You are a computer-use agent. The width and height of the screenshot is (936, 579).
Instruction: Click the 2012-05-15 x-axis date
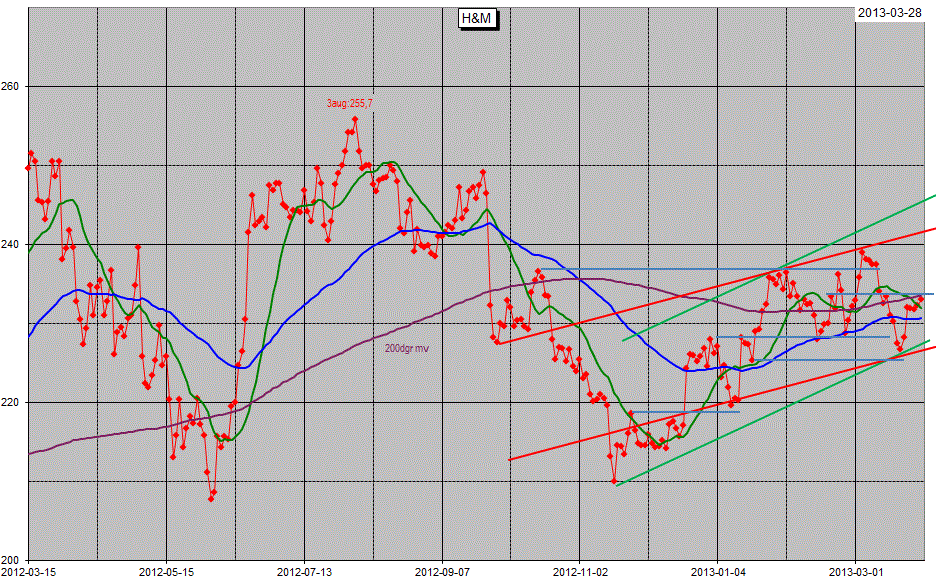166,572
